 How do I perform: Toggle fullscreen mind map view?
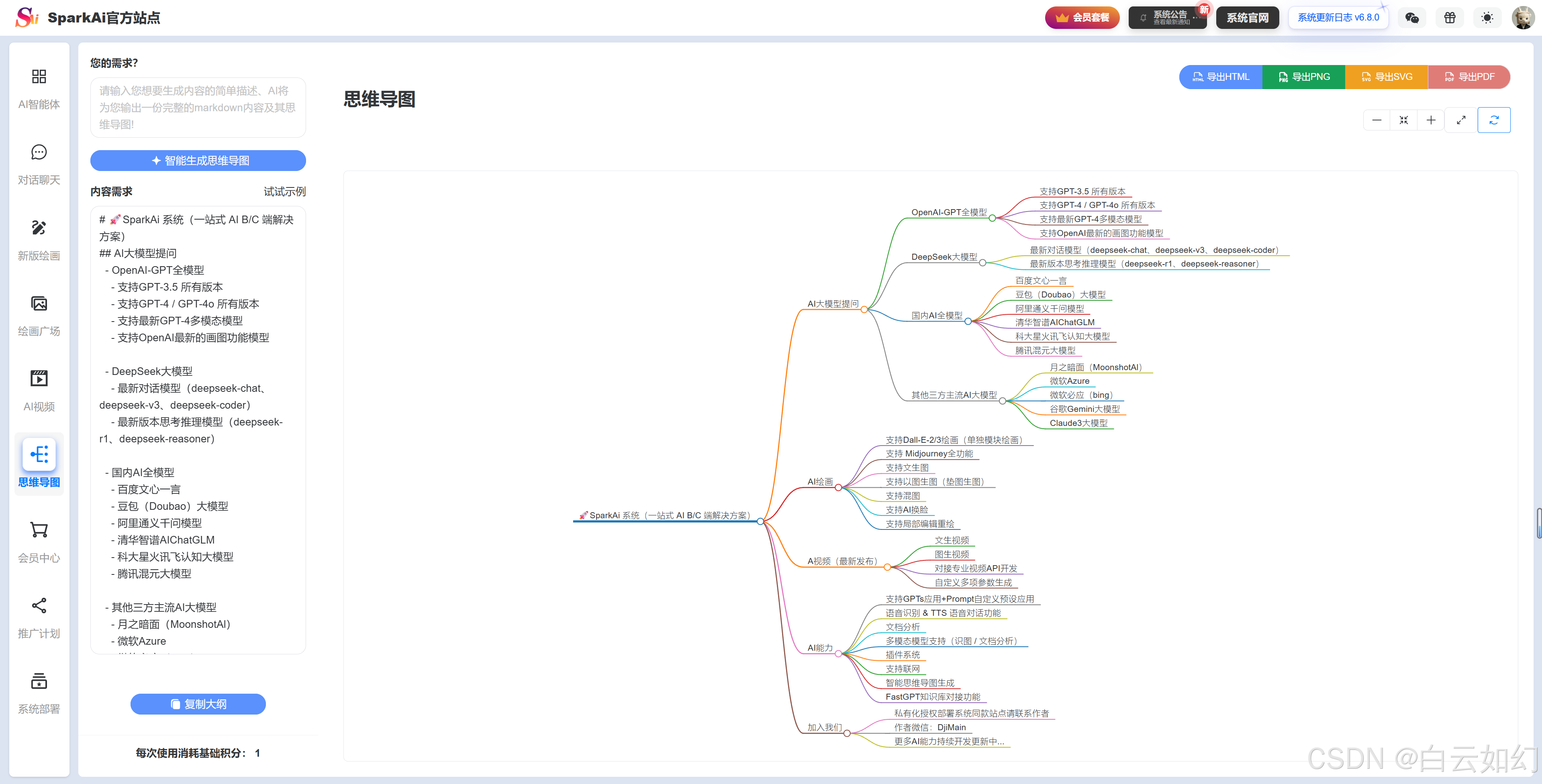pyautogui.click(x=1460, y=120)
